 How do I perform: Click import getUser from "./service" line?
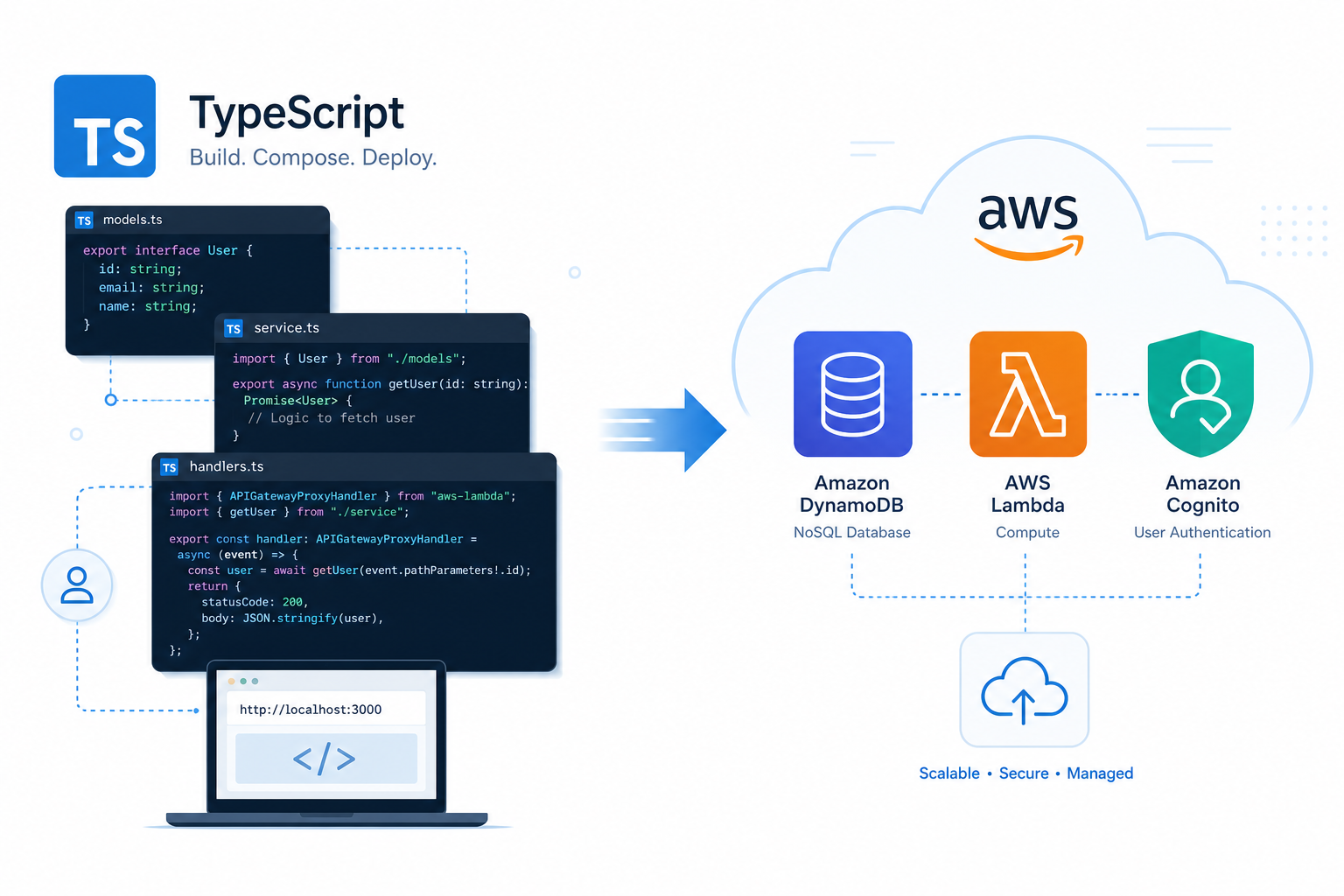click(x=289, y=512)
